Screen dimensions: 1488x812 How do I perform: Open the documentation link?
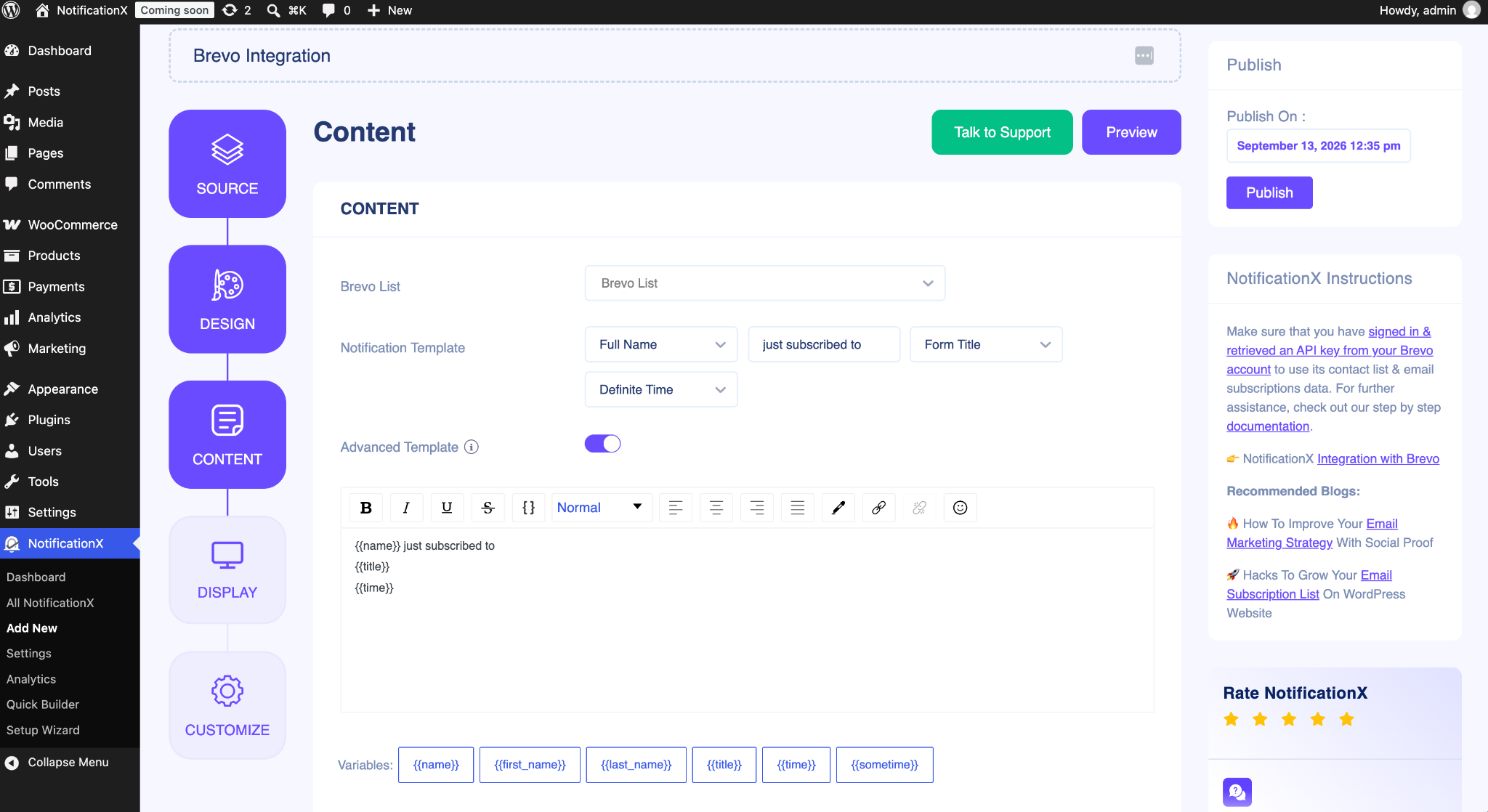(1268, 426)
